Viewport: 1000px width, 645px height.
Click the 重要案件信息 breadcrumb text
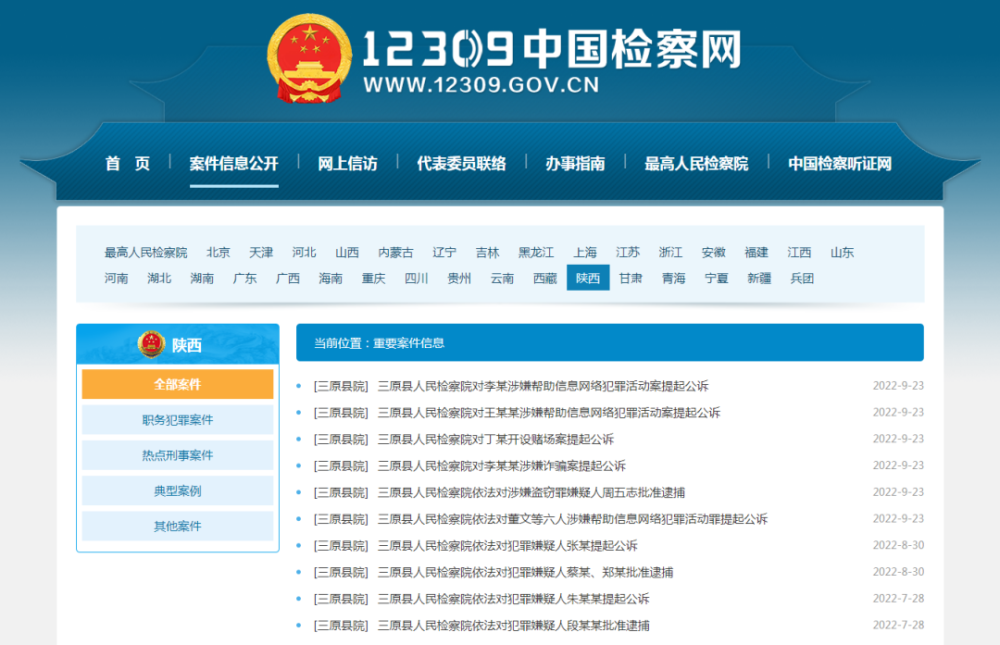pyautogui.click(x=409, y=343)
